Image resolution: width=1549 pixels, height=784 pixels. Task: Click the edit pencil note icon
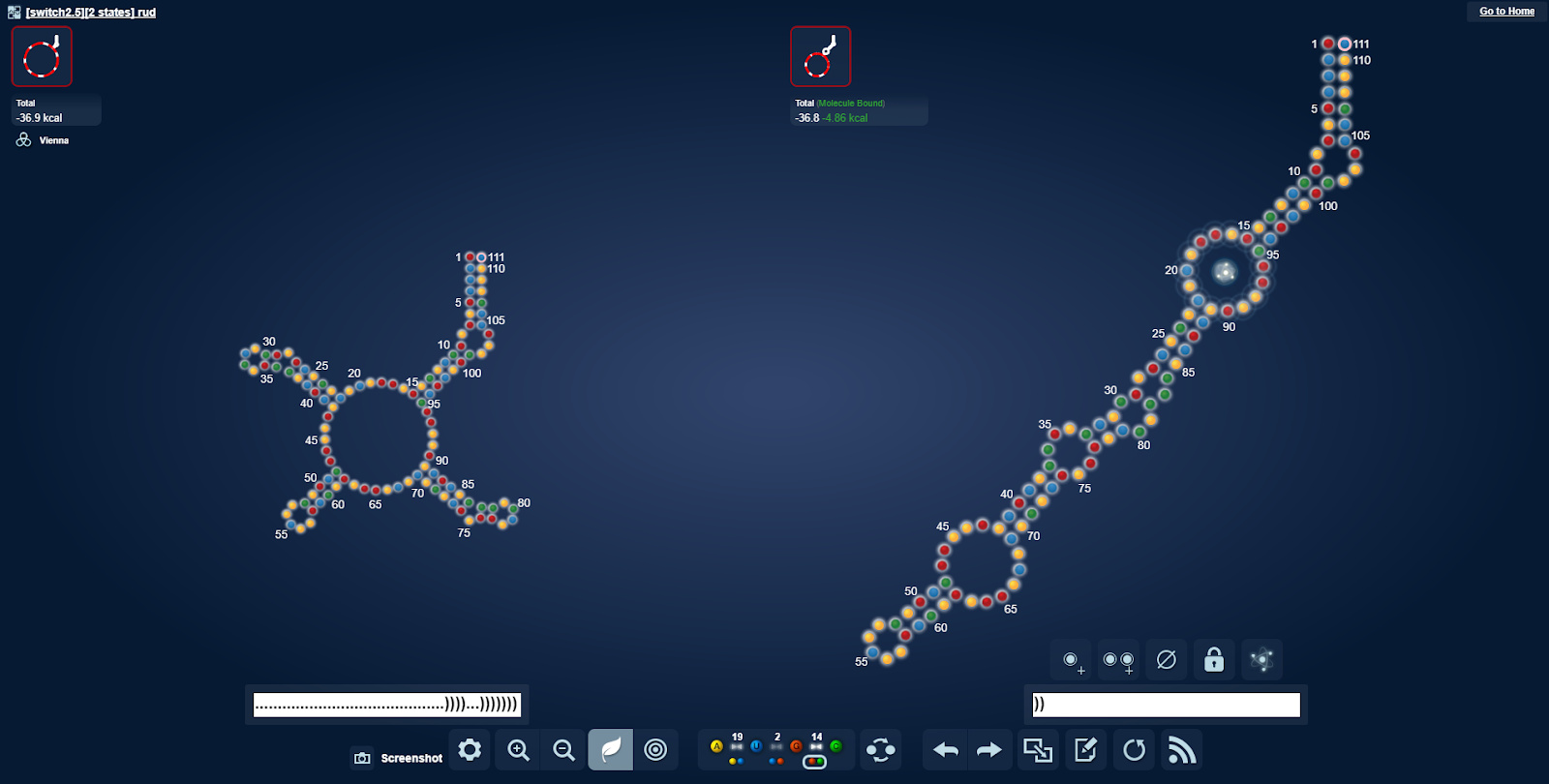pyautogui.click(x=1085, y=750)
